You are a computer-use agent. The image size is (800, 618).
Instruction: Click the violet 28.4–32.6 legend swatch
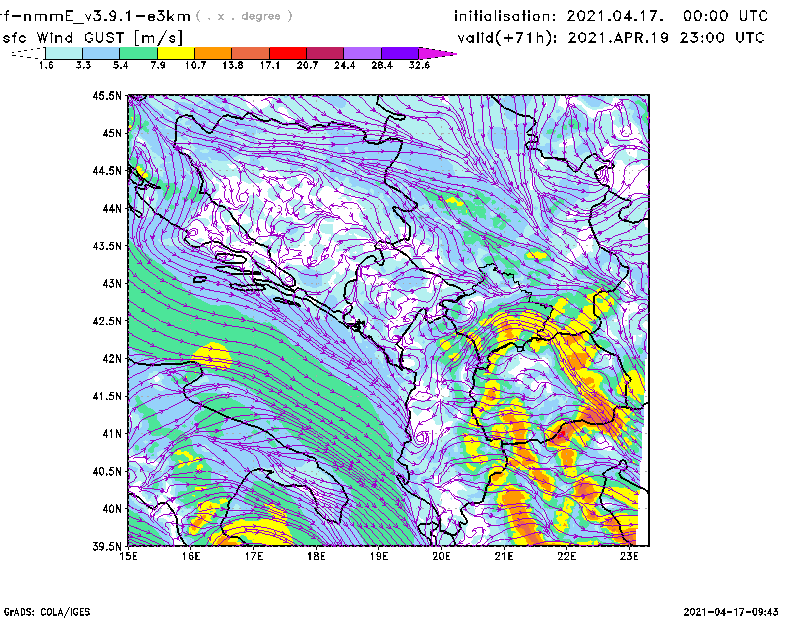pos(400,53)
